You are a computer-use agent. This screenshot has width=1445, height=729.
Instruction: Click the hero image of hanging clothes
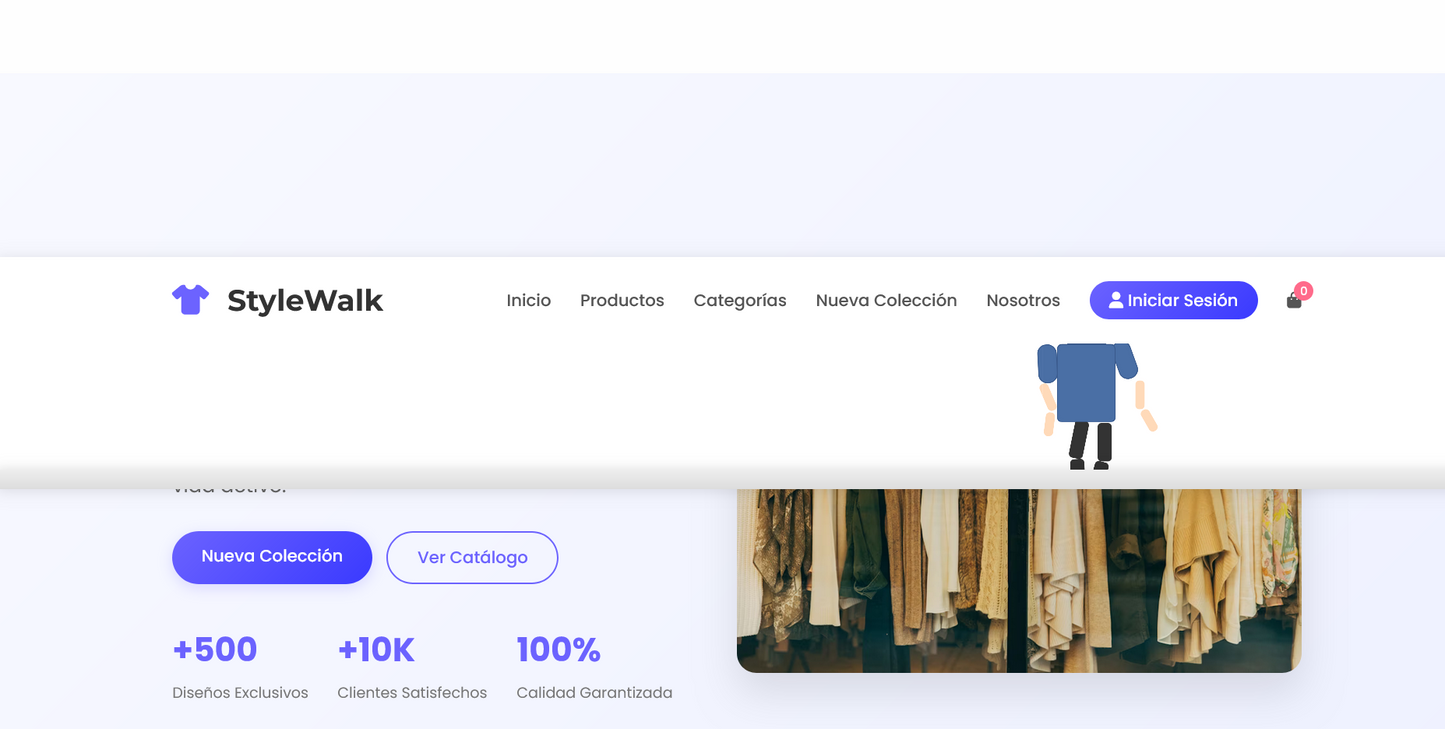1018,580
